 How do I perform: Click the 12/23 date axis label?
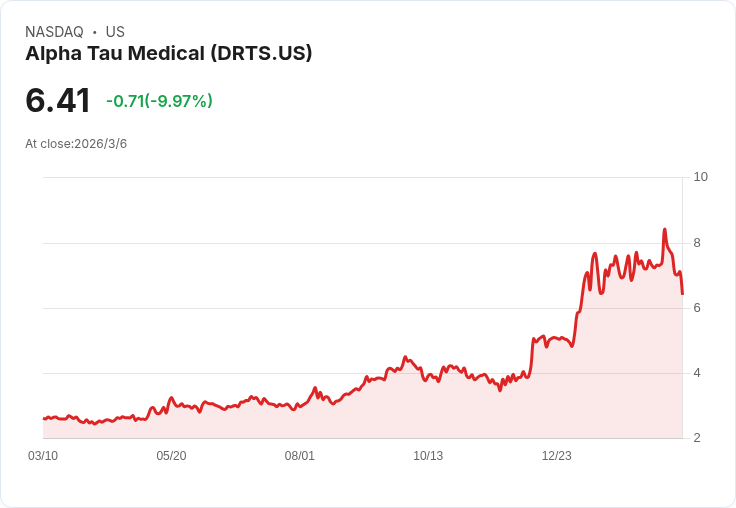(557, 456)
